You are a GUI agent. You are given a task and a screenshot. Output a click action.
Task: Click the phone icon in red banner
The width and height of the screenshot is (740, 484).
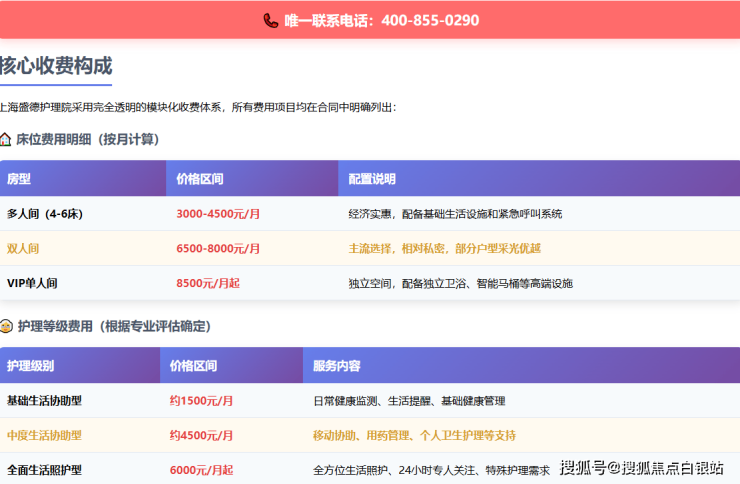(271, 20)
